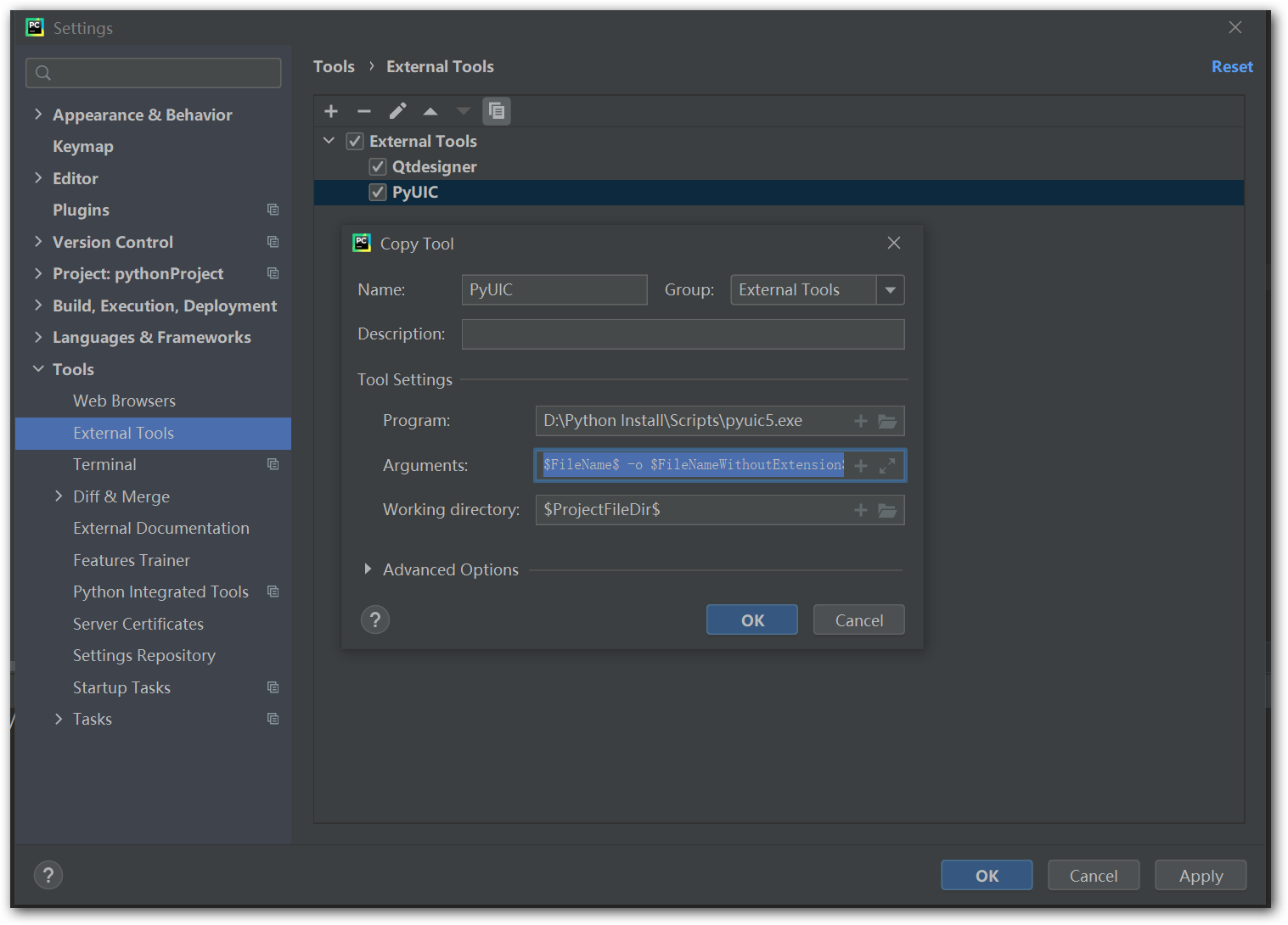
Task: Click the copy tool toolbar icon
Action: coord(497,111)
